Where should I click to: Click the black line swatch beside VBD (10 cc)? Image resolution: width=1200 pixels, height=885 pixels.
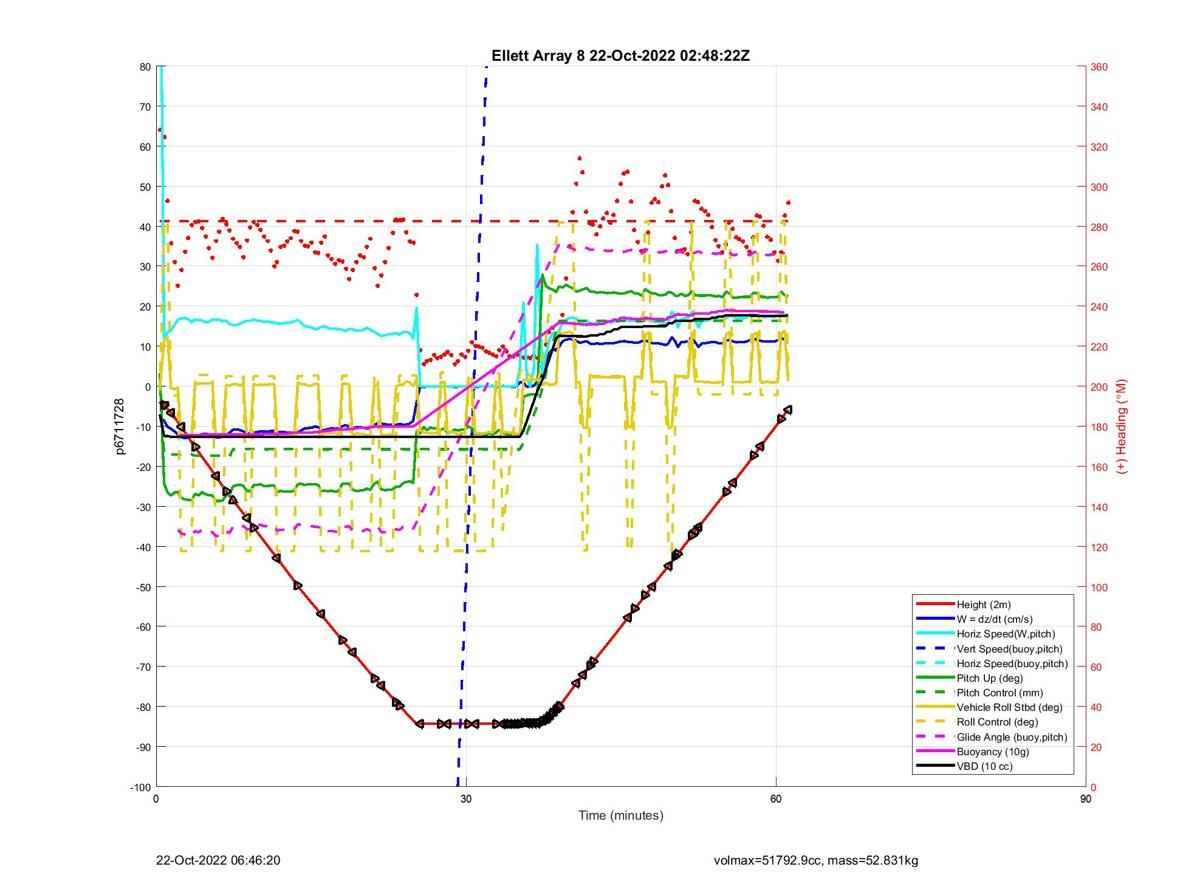pos(934,766)
